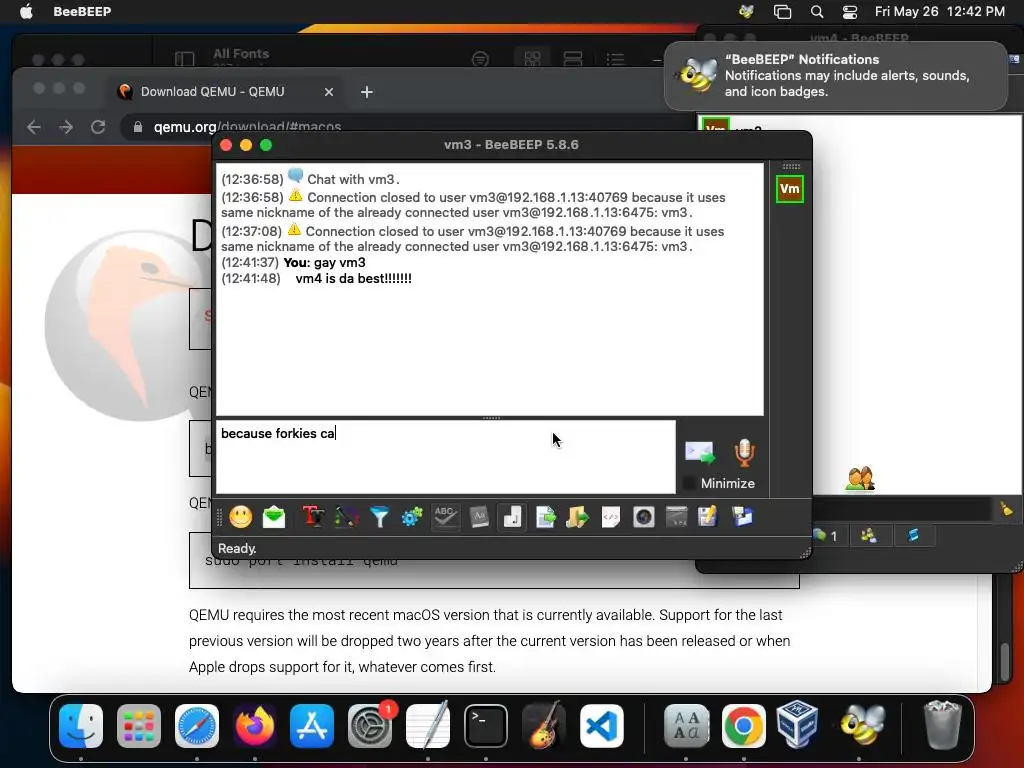
Task: Click the 'Chat with vm3.' header line
Action: pyautogui.click(x=353, y=179)
